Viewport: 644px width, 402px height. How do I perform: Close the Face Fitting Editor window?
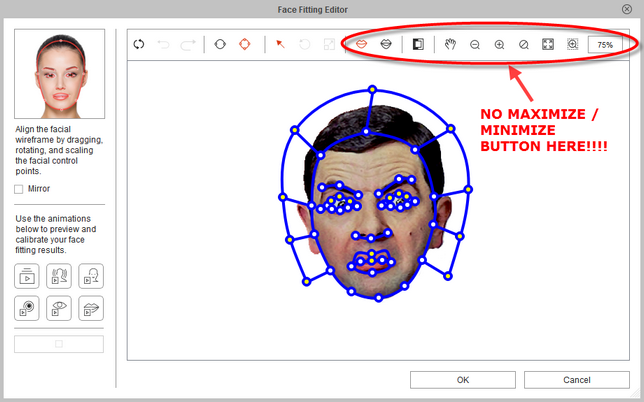(x=627, y=9)
